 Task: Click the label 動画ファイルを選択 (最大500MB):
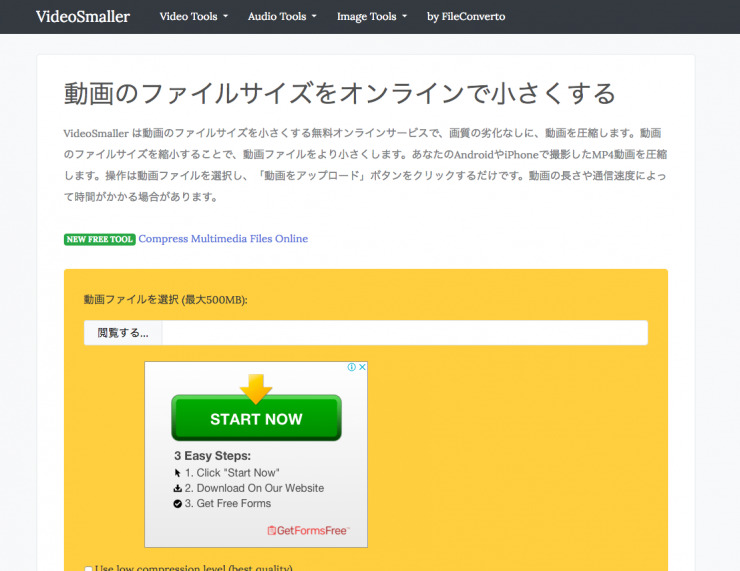166,300
